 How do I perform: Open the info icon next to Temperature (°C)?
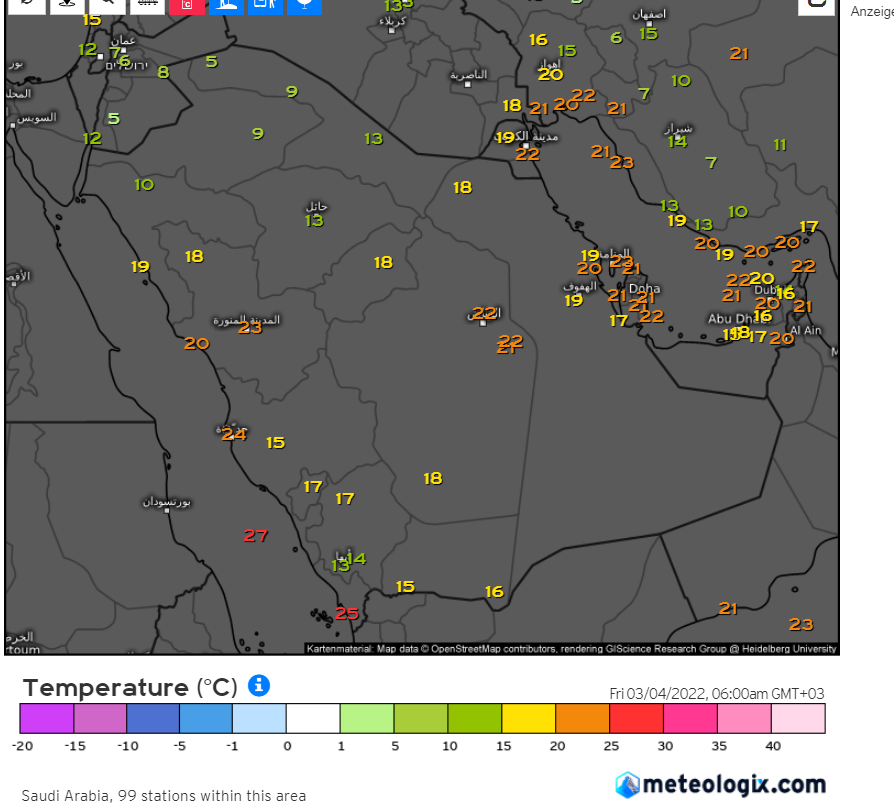pyautogui.click(x=259, y=686)
